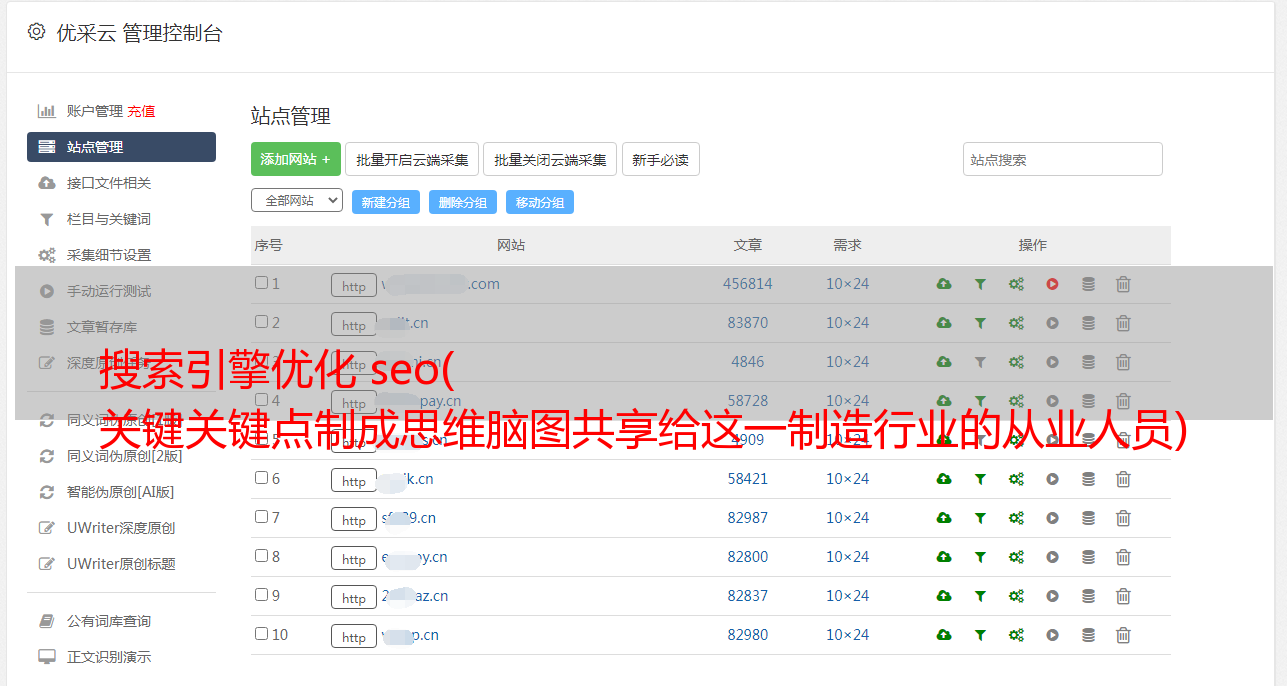Open article count 82987 in row 7
This screenshot has height=686, width=1287.
[x=748, y=518]
